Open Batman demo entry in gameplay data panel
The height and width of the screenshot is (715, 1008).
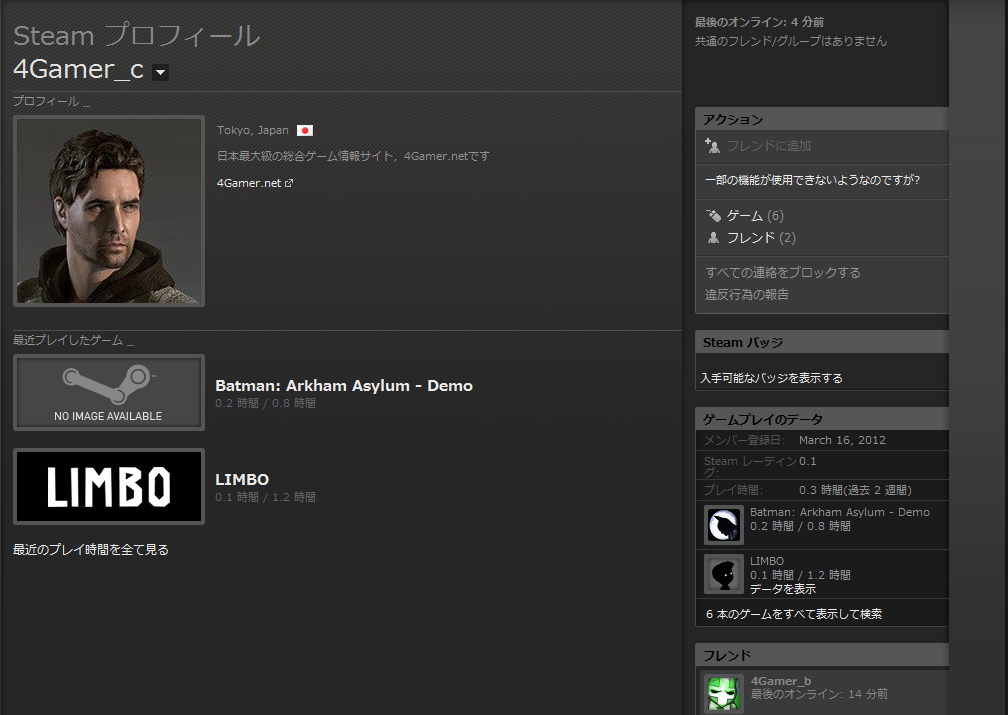click(x=840, y=512)
